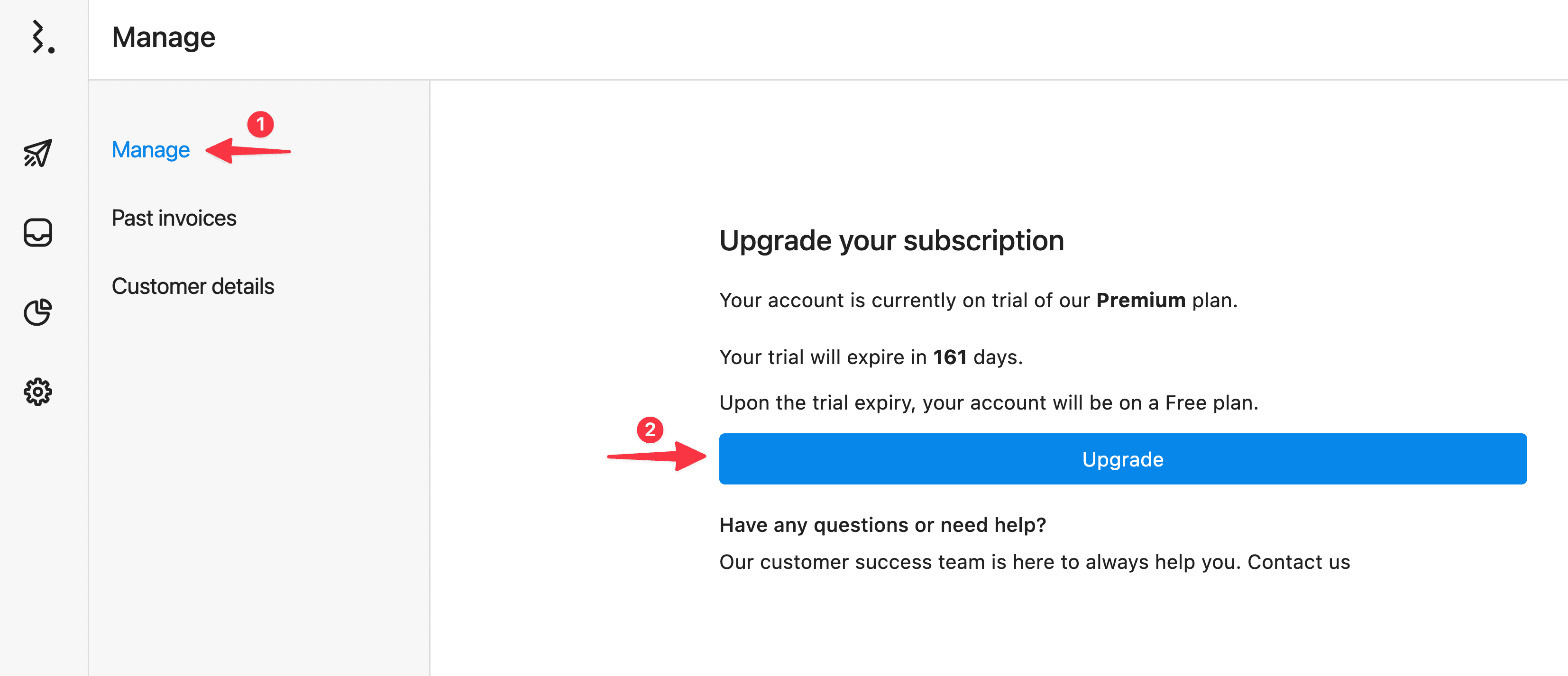
Task: Select the Manage item in billing menu
Action: pos(150,150)
